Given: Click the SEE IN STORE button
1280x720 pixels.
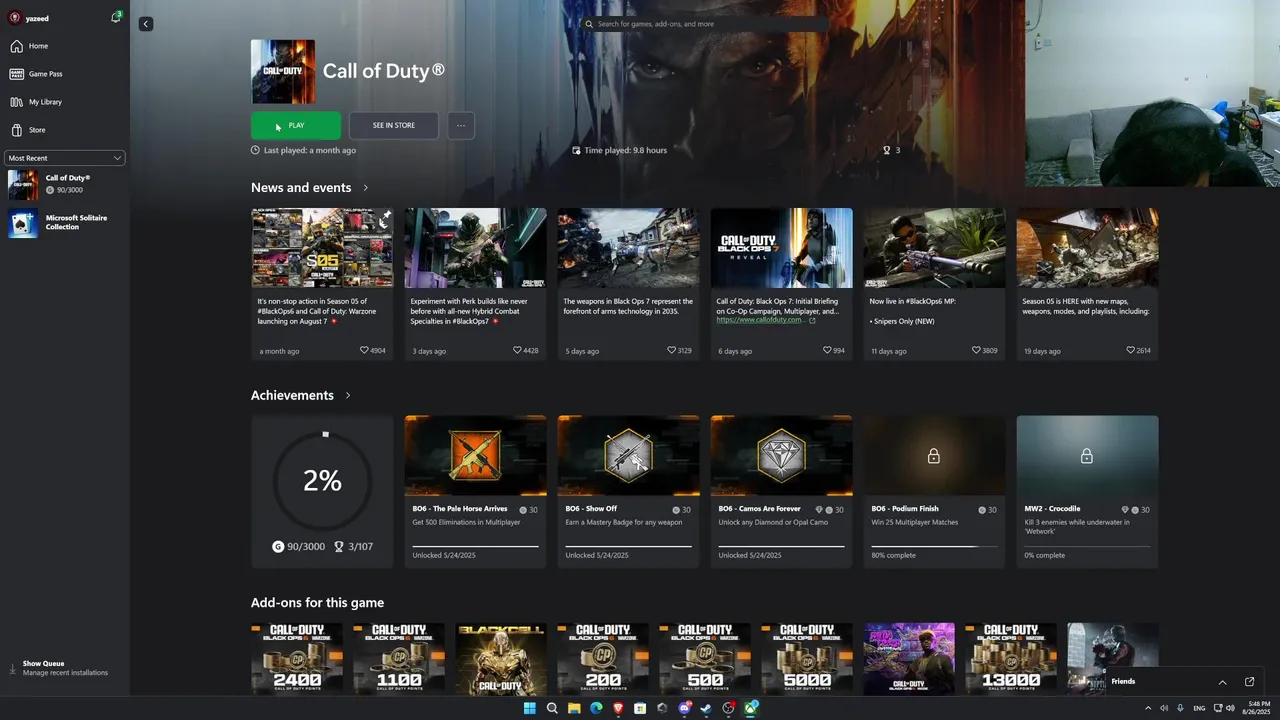Looking at the screenshot, I should 394,126.
